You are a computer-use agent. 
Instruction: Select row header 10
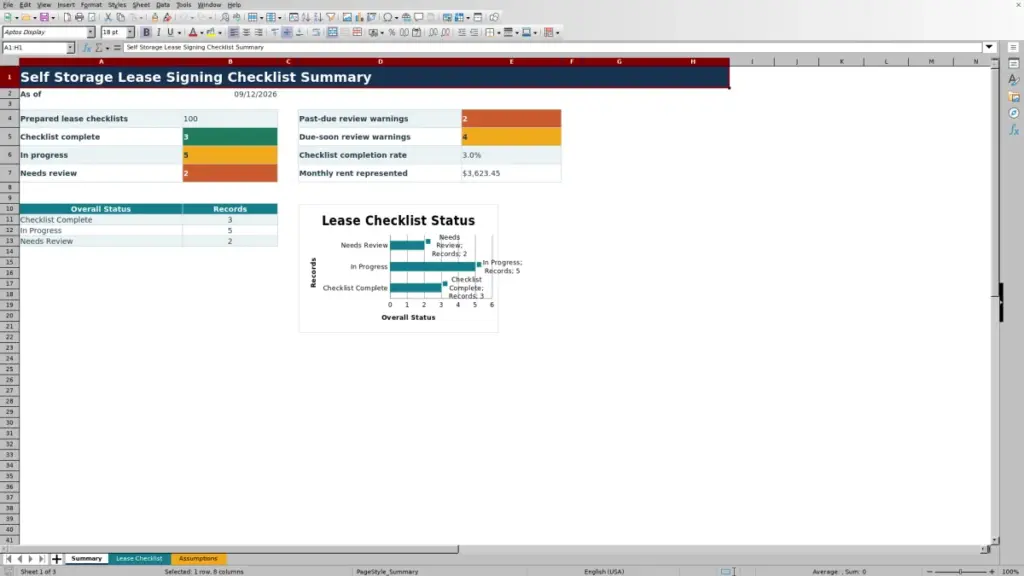(x=9, y=209)
